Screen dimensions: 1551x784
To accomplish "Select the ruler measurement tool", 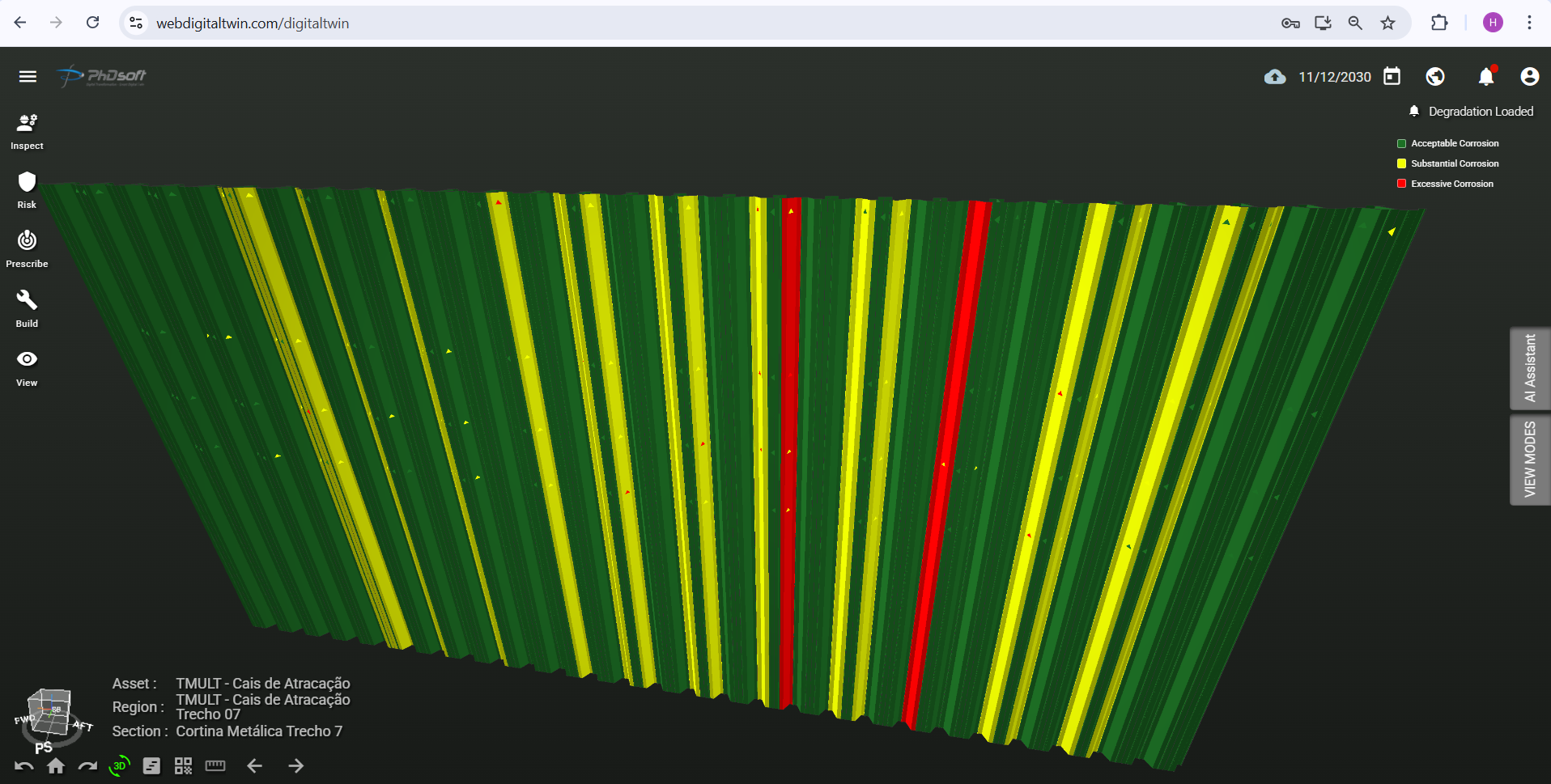I will 215,765.
